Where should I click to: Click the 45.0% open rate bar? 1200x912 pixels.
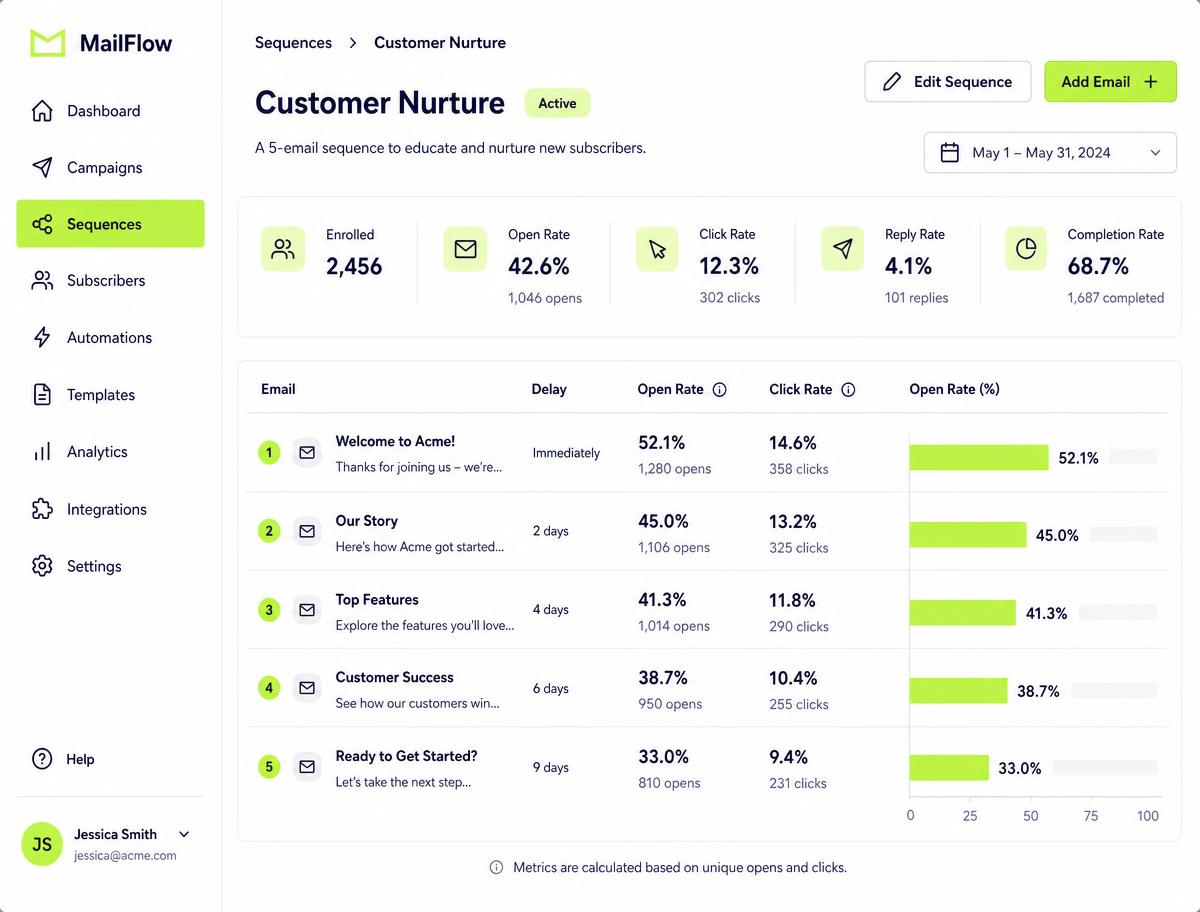coord(968,535)
